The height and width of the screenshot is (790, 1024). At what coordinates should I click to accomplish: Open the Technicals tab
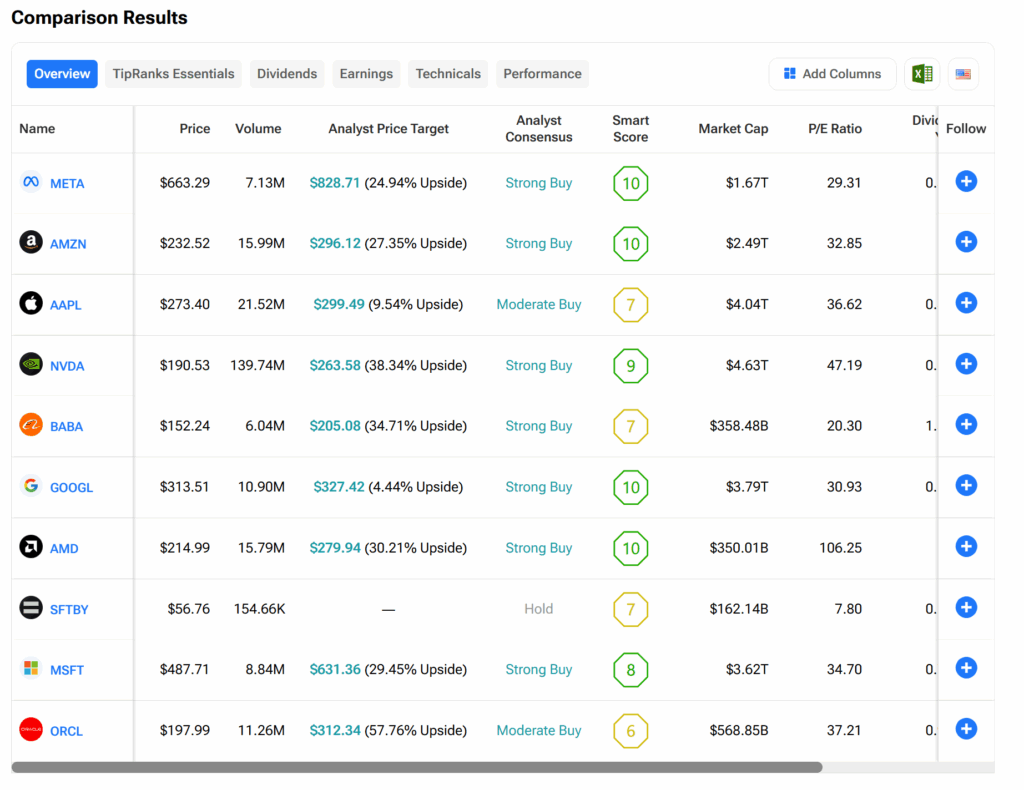448,74
